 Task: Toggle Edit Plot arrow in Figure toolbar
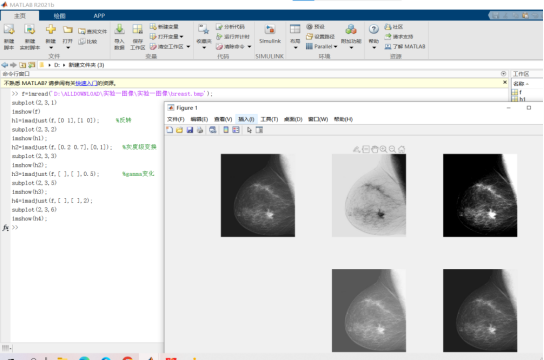pyautogui.click(x=249, y=130)
